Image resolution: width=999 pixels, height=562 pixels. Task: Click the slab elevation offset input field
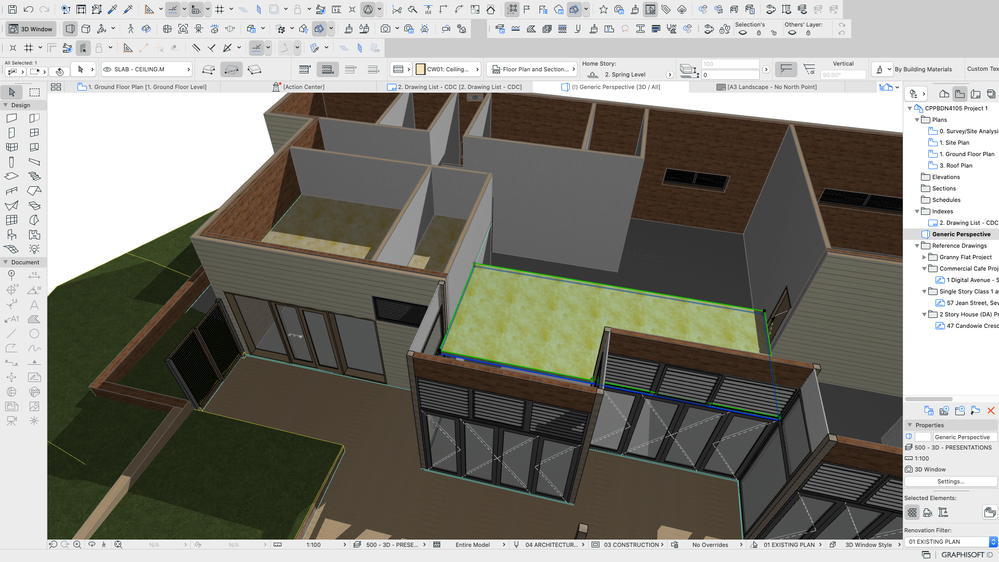tap(730, 75)
